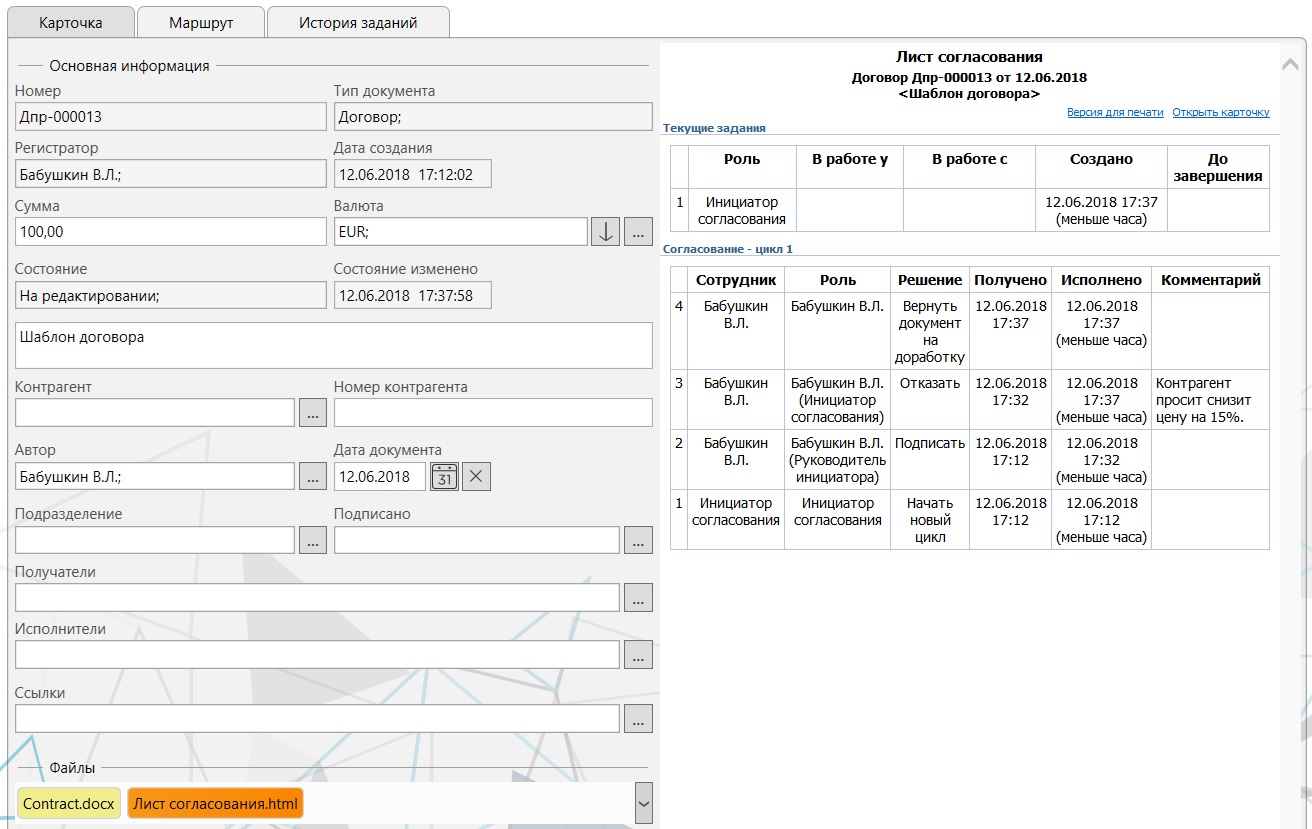Click the Открыть карточку link
The height and width of the screenshot is (829, 1312).
(1220, 113)
